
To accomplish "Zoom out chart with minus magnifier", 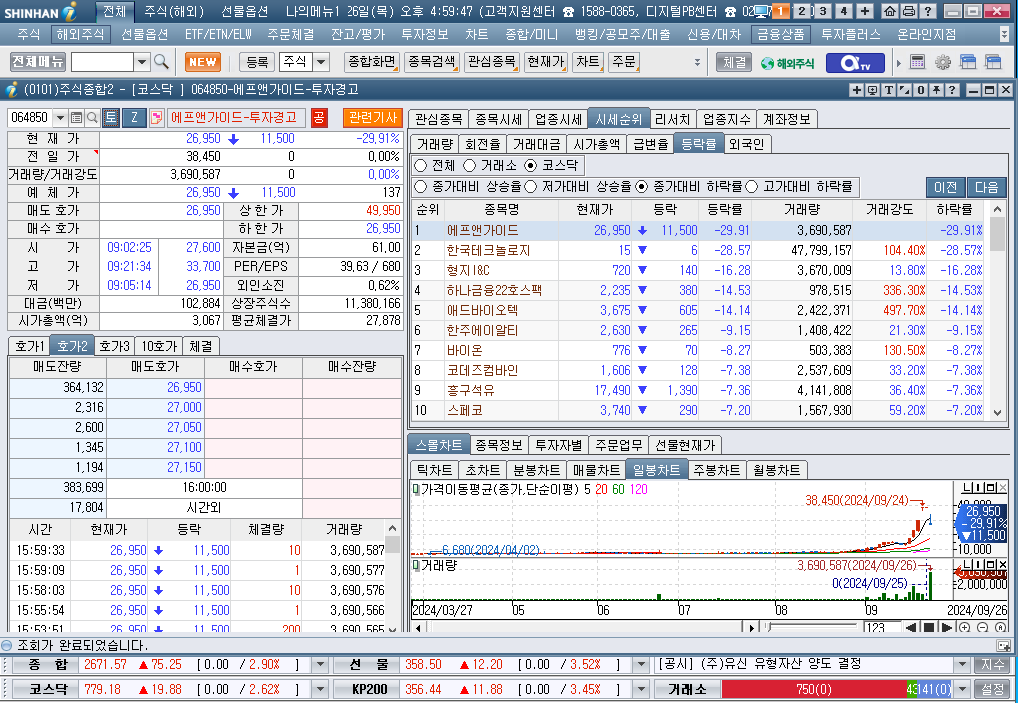I will 982,628.
